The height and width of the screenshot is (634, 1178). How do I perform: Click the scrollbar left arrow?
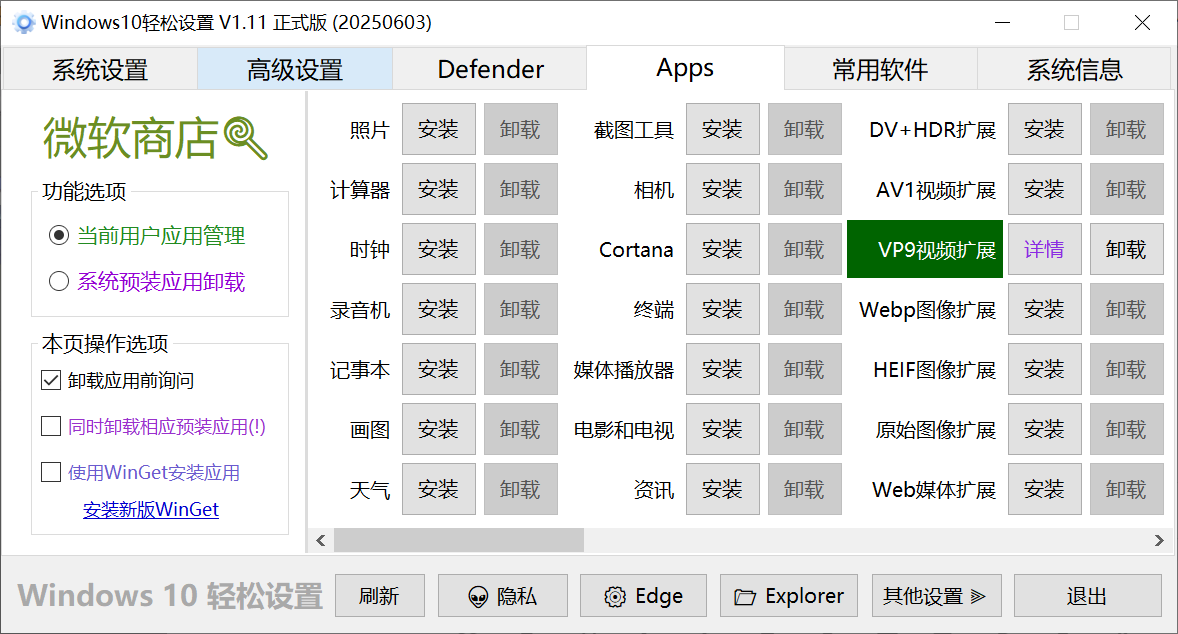pos(321,540)
